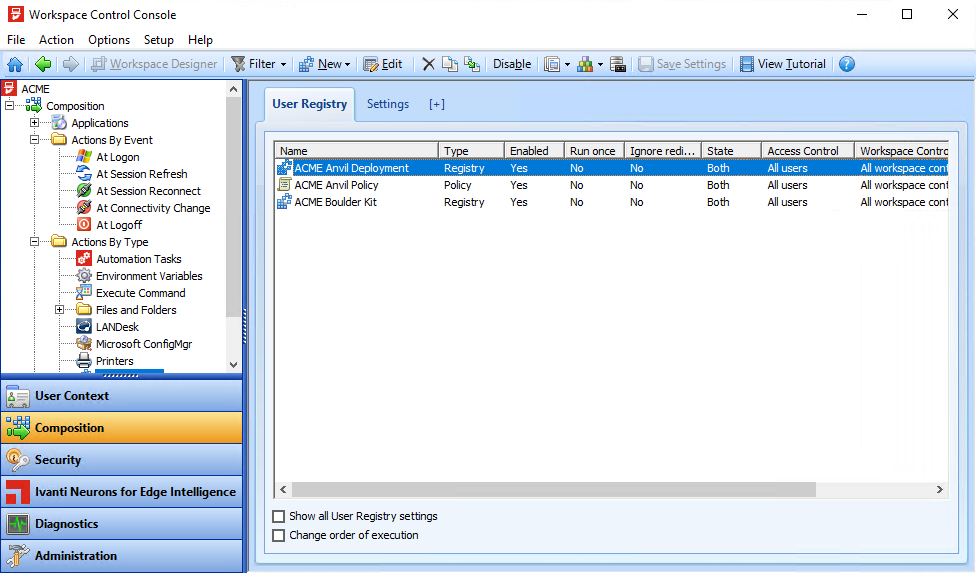Select the ACME Boulder Kit row

point(611,202)
